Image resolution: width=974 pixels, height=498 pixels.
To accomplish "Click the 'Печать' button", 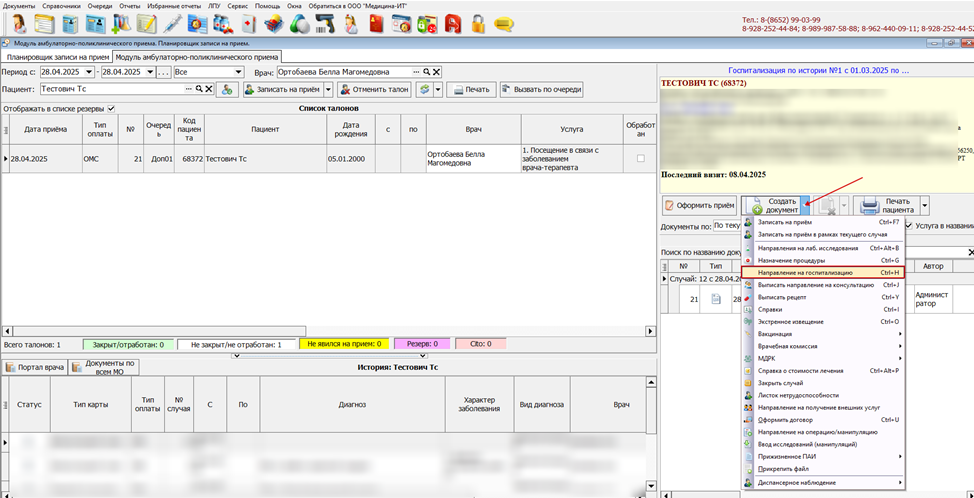I will point(471,89).
